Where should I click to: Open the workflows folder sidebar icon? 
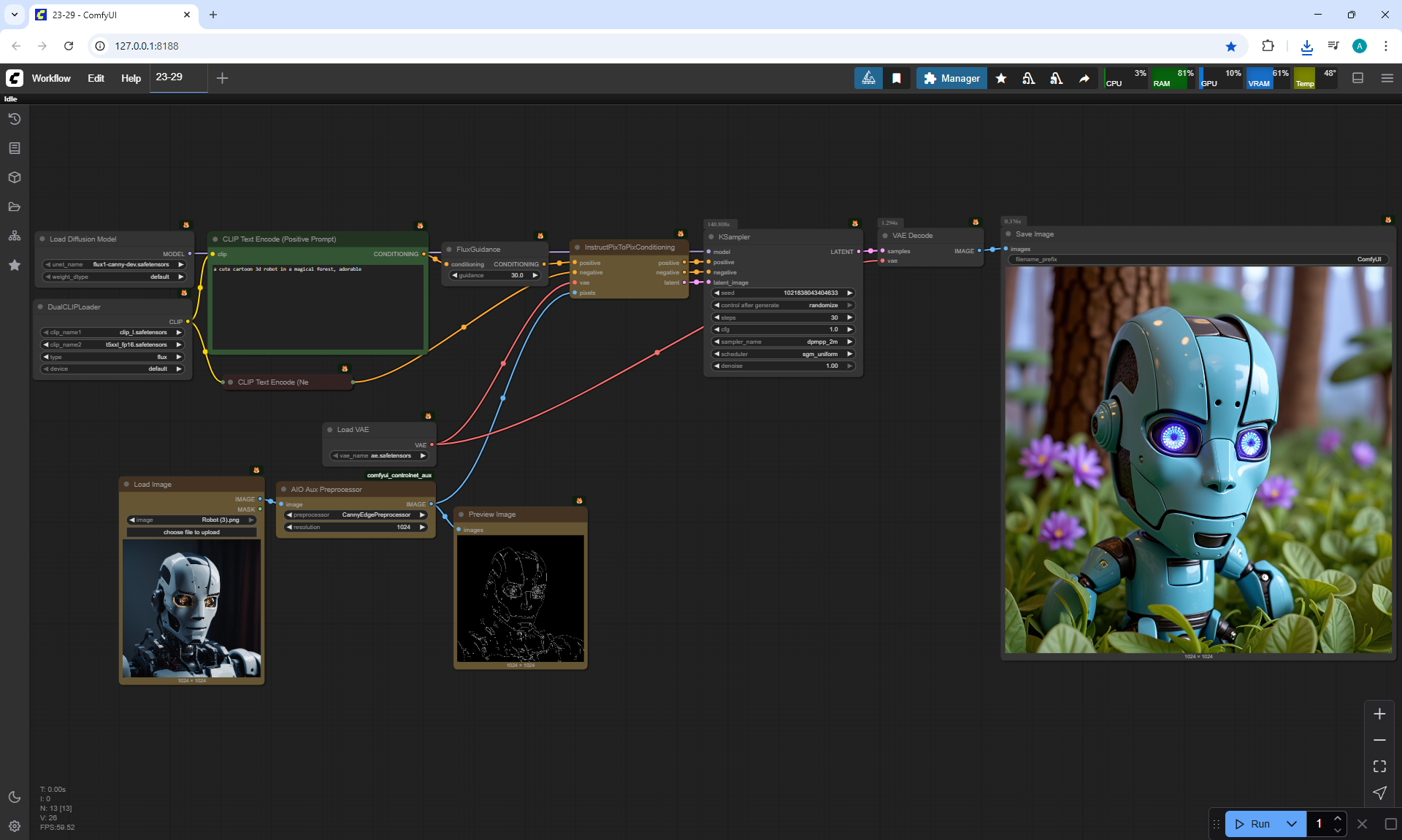pos(15,207)
